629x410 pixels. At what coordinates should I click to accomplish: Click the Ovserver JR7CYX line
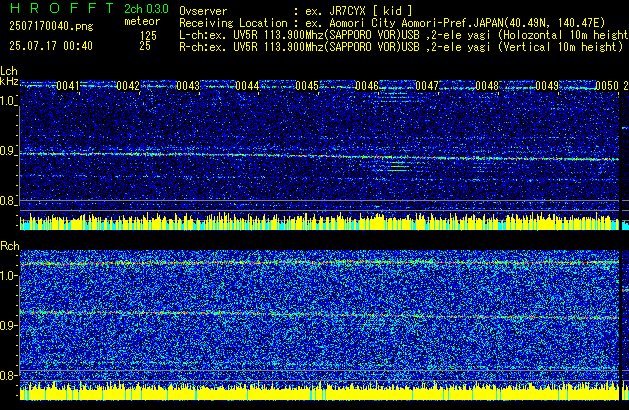(296, 11)
